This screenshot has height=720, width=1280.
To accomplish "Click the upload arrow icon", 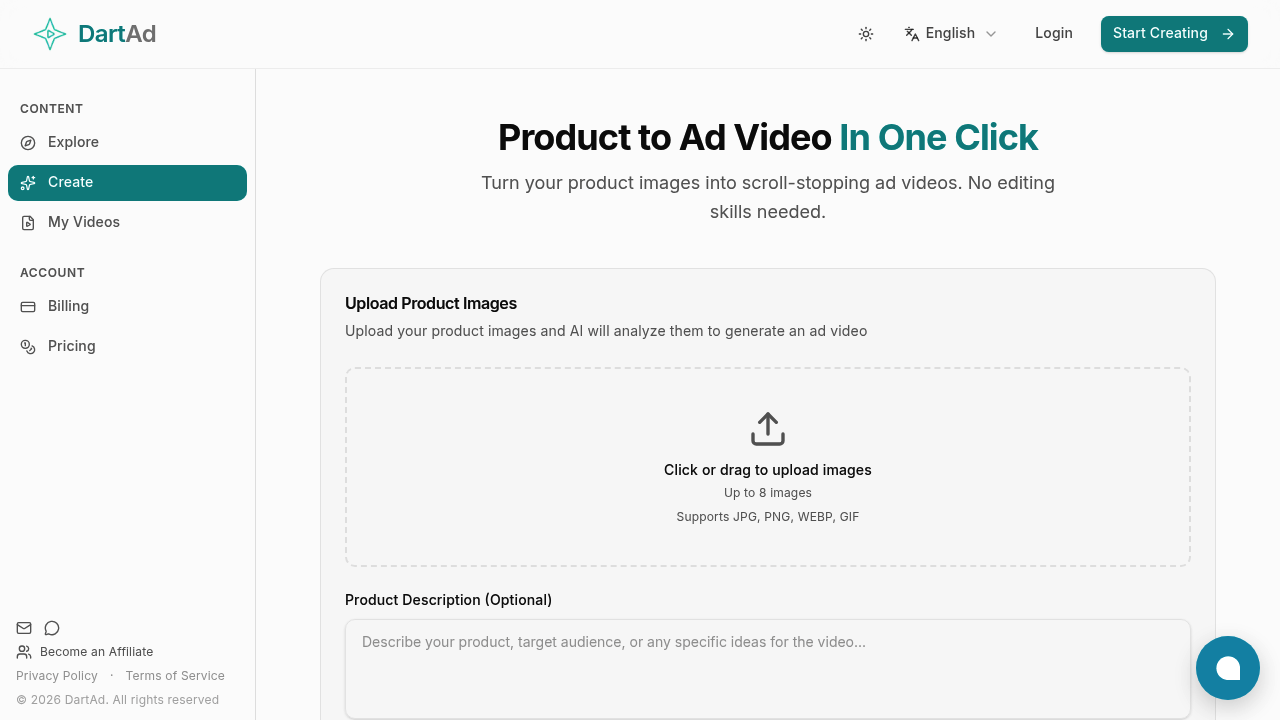I will pos(768,429).
